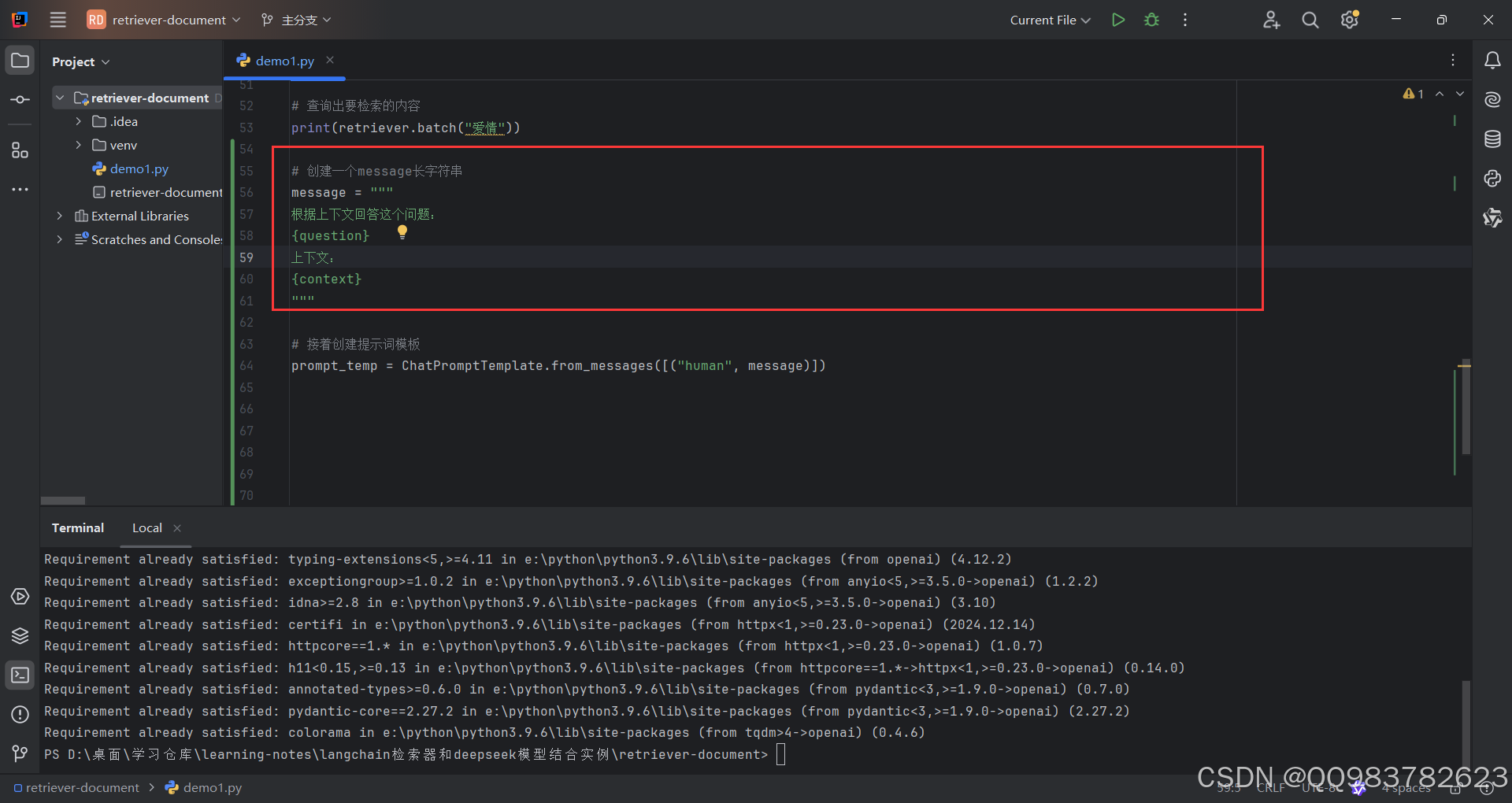Expand the .idea folder
Screen dimensions: 1512x803
point(78,121)
